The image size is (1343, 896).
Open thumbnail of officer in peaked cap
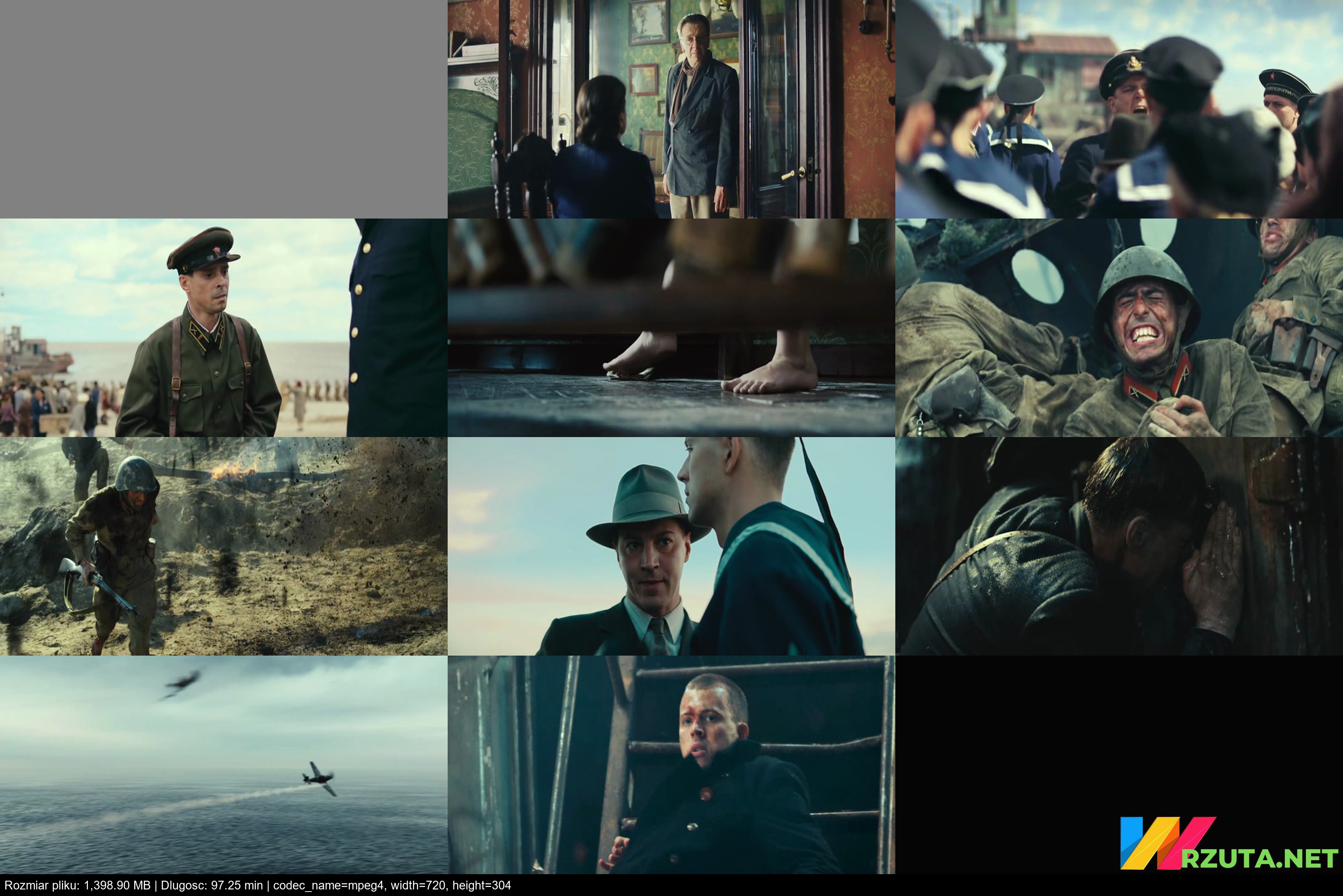(x=223, y=327)
